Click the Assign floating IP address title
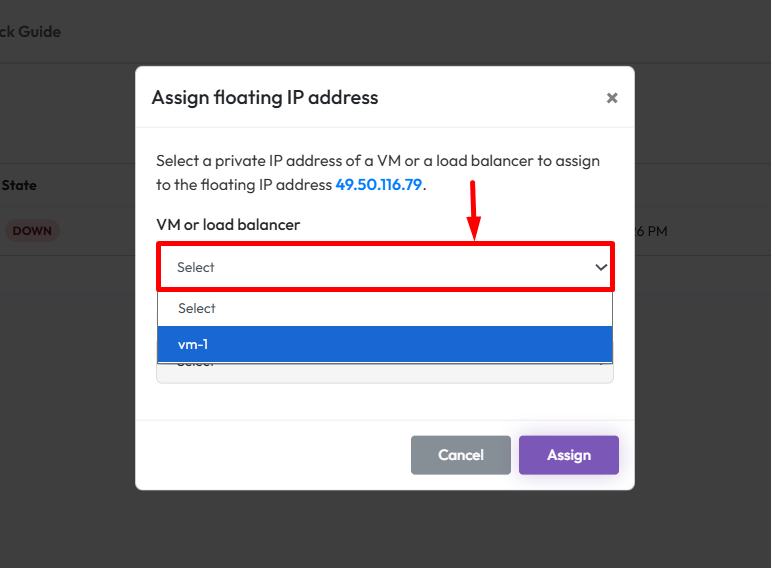Viewport: 771px width, 568px height. [x=265, y=97]
